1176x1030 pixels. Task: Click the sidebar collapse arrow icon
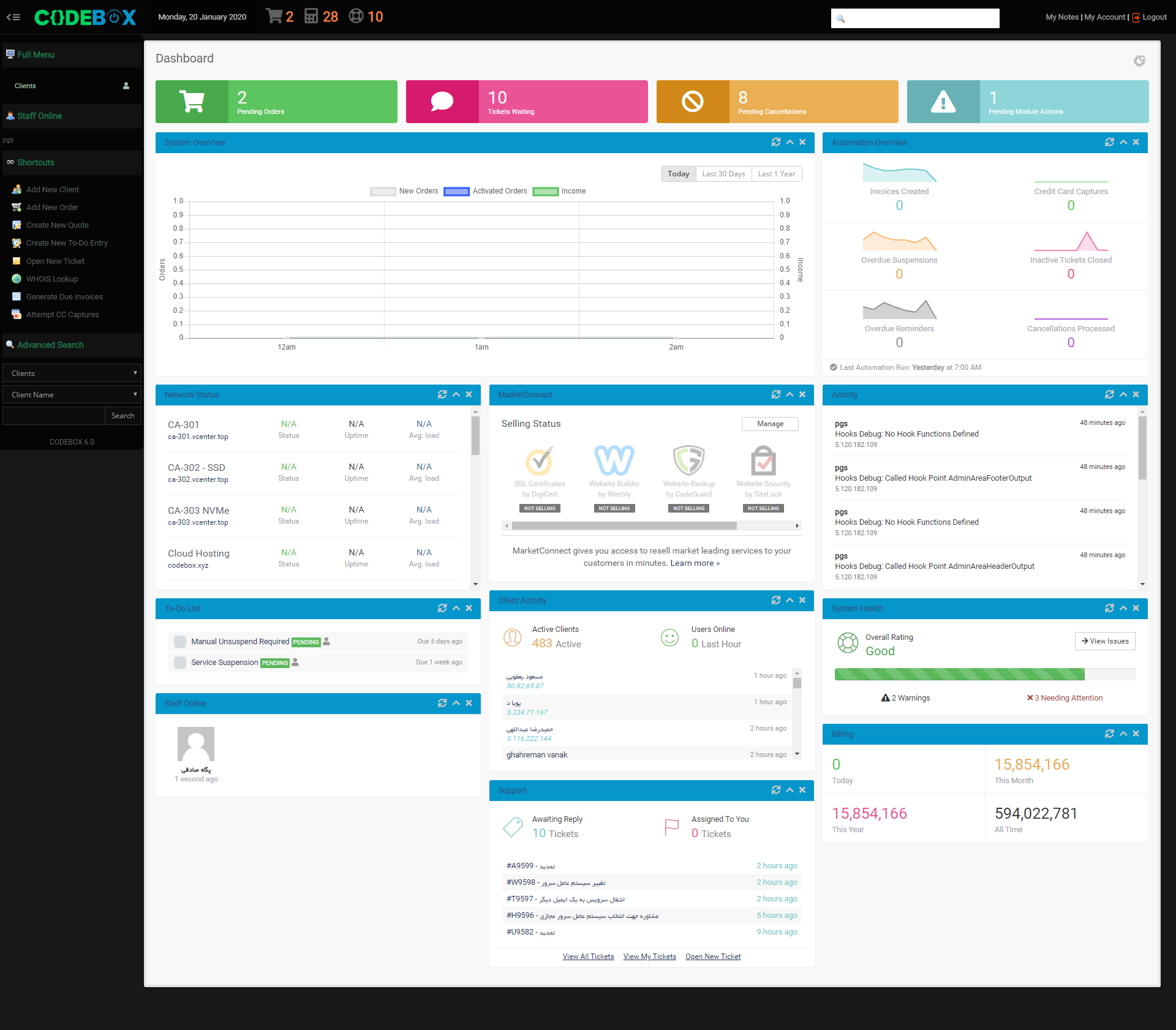pyautogui.click(x=13, y=17)
